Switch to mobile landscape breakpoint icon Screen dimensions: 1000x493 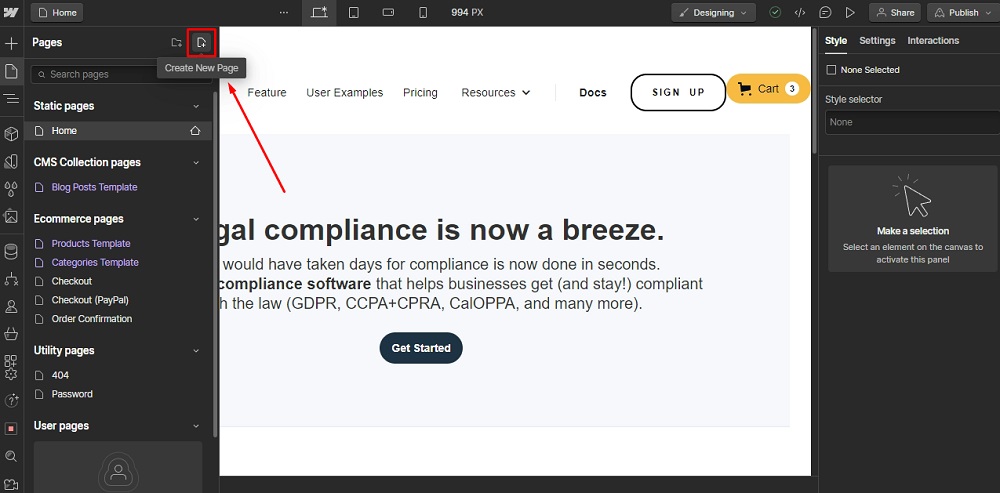pyautogui.click(x=388, y=13)
